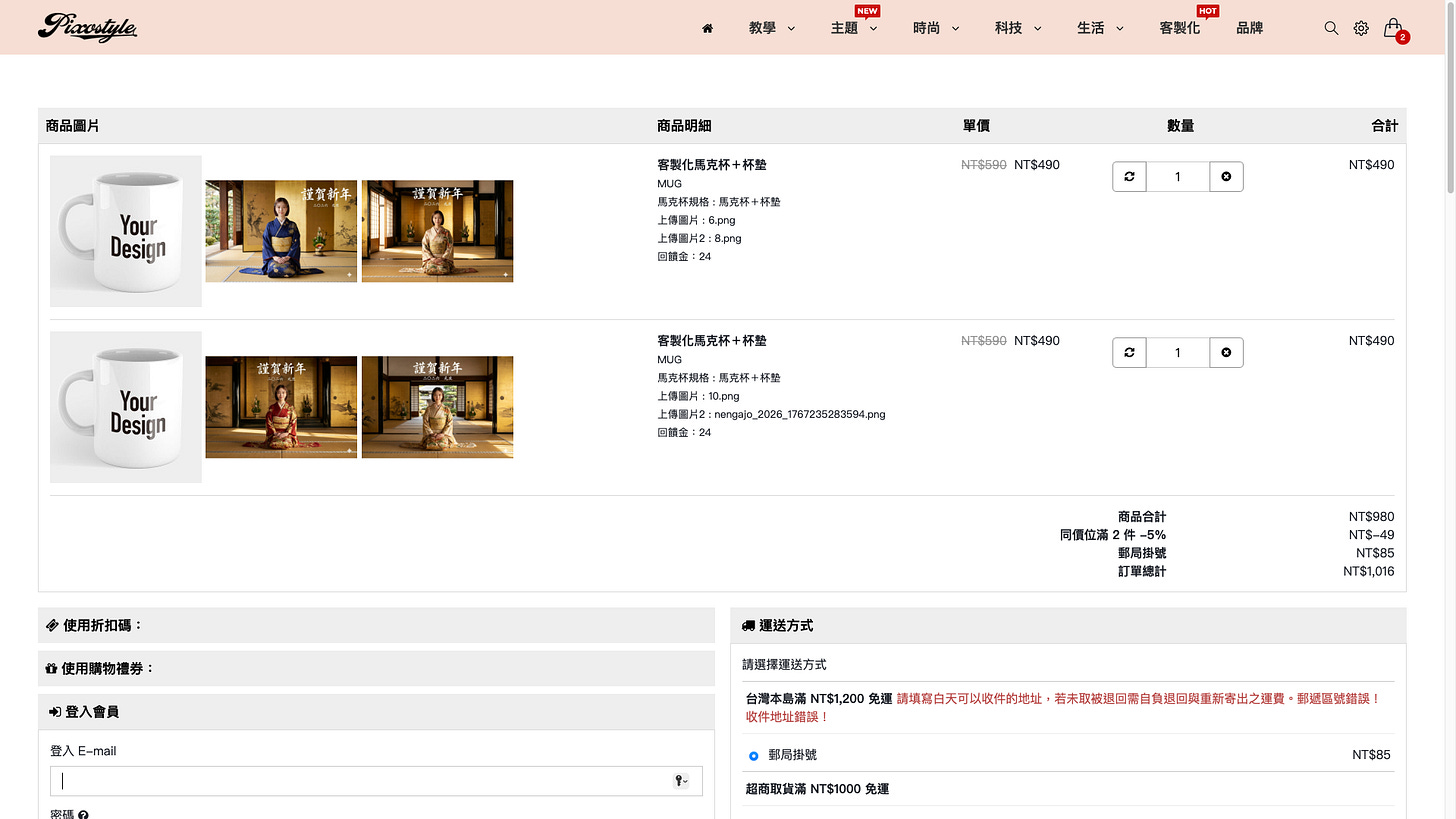1456x819 pixels.
Task: Expand the 使用購物禮券 section
Action: (x=377, y=668)
